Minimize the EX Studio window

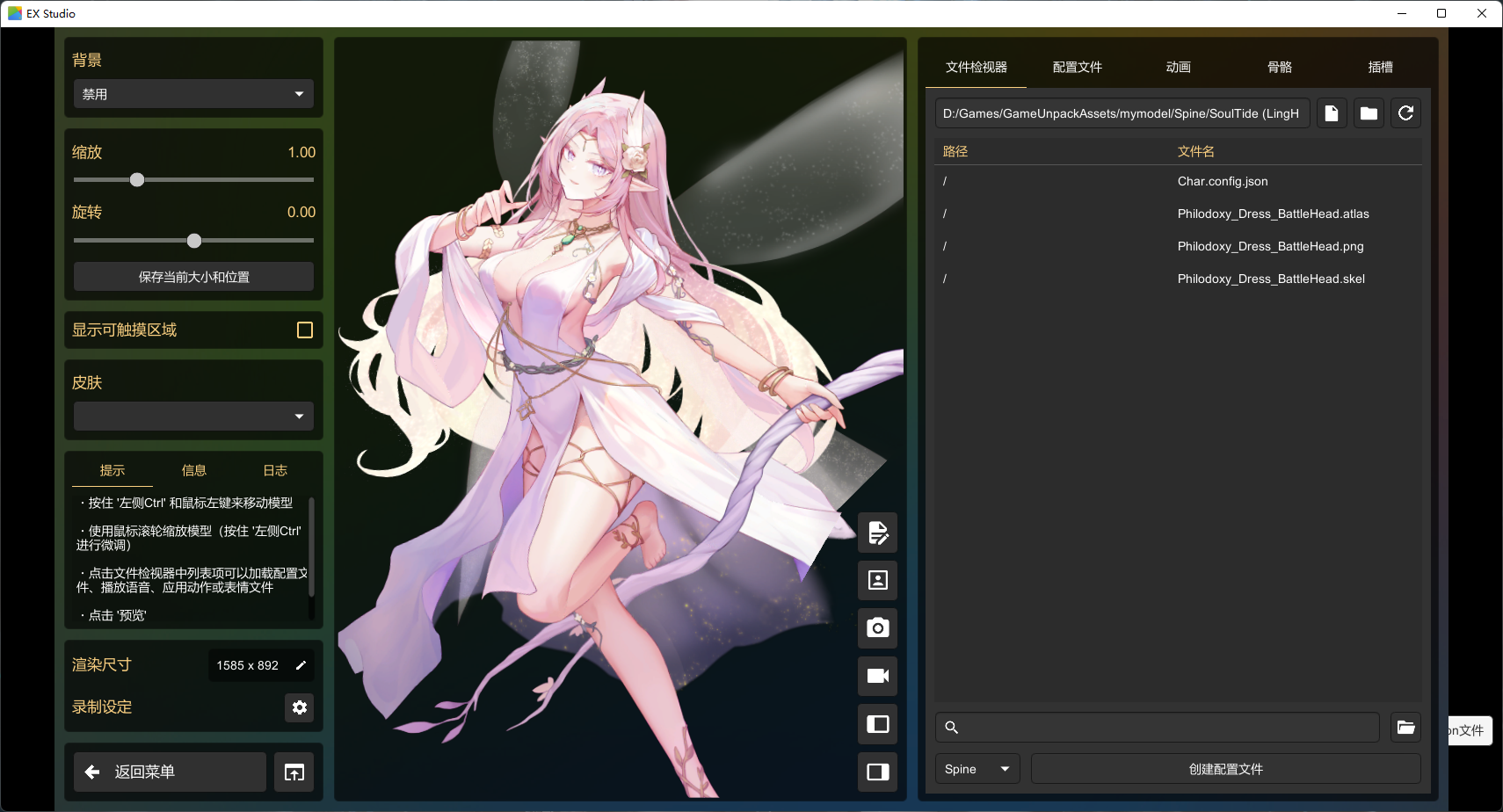(1402, 13)
